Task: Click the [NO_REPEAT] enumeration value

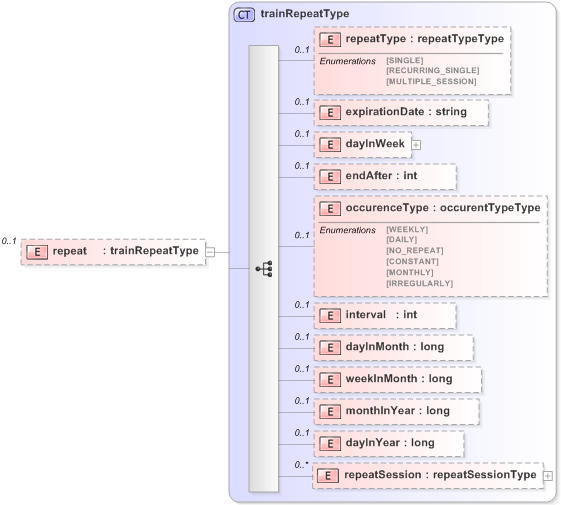Action: point(415,250)
